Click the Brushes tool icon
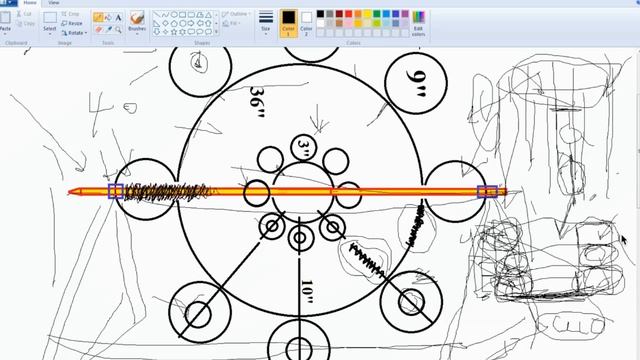Viewport: 640px width, 360px height. pyautogui.click(x=137, y=18)
